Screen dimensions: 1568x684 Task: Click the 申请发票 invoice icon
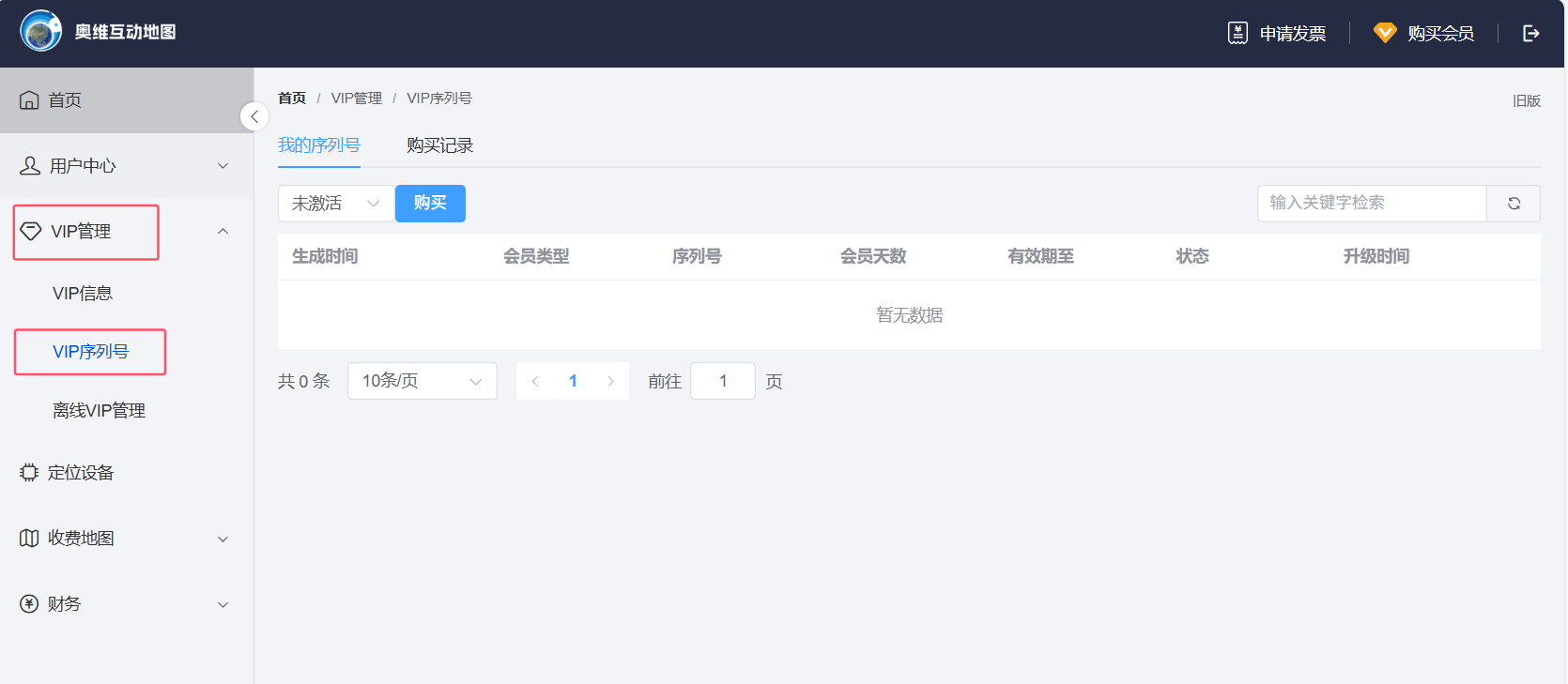point(1237,34)
